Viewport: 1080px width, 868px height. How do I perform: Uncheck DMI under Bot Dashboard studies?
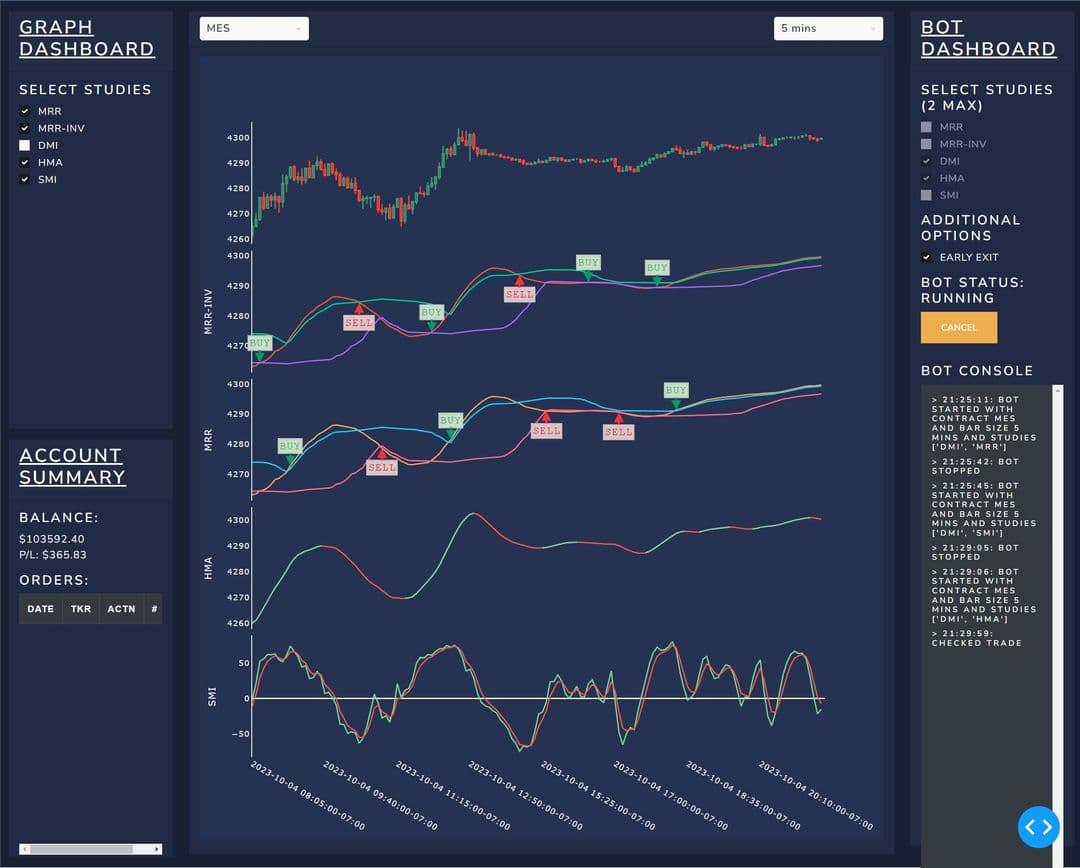926,161
